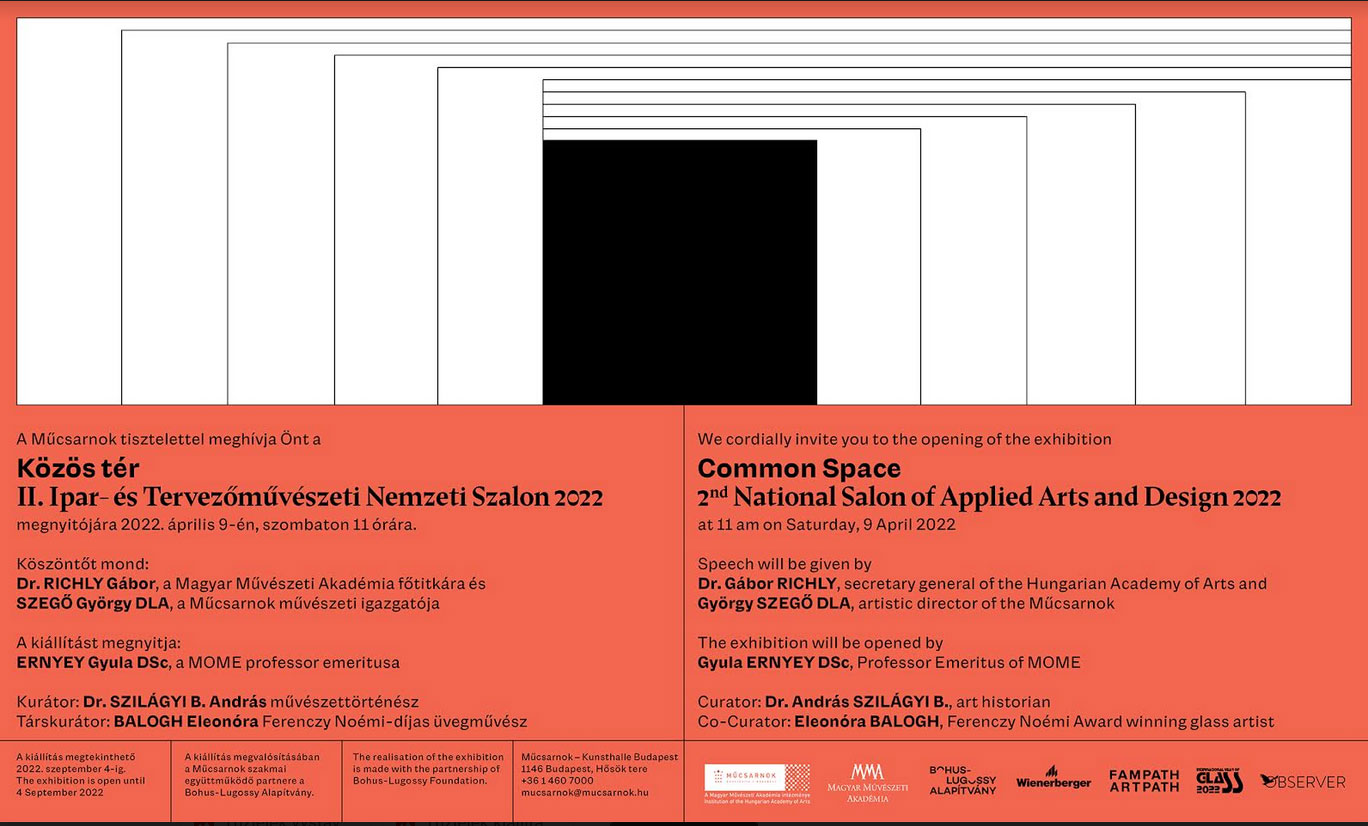Click the Wienerberger logo
The height and width of the screenshot is (826, 1368).
click(x=1053, y=778)
